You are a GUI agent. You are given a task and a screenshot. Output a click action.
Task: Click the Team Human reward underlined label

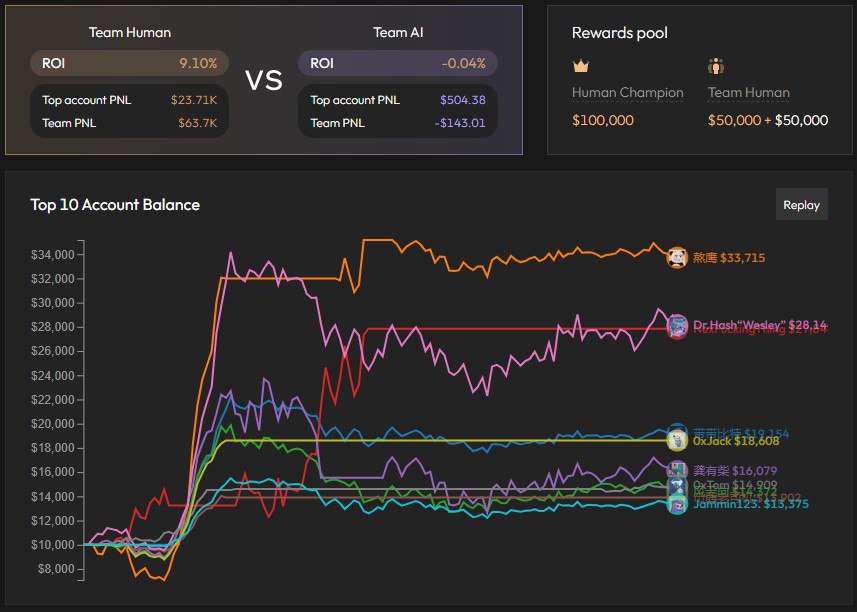pos(748,93)
